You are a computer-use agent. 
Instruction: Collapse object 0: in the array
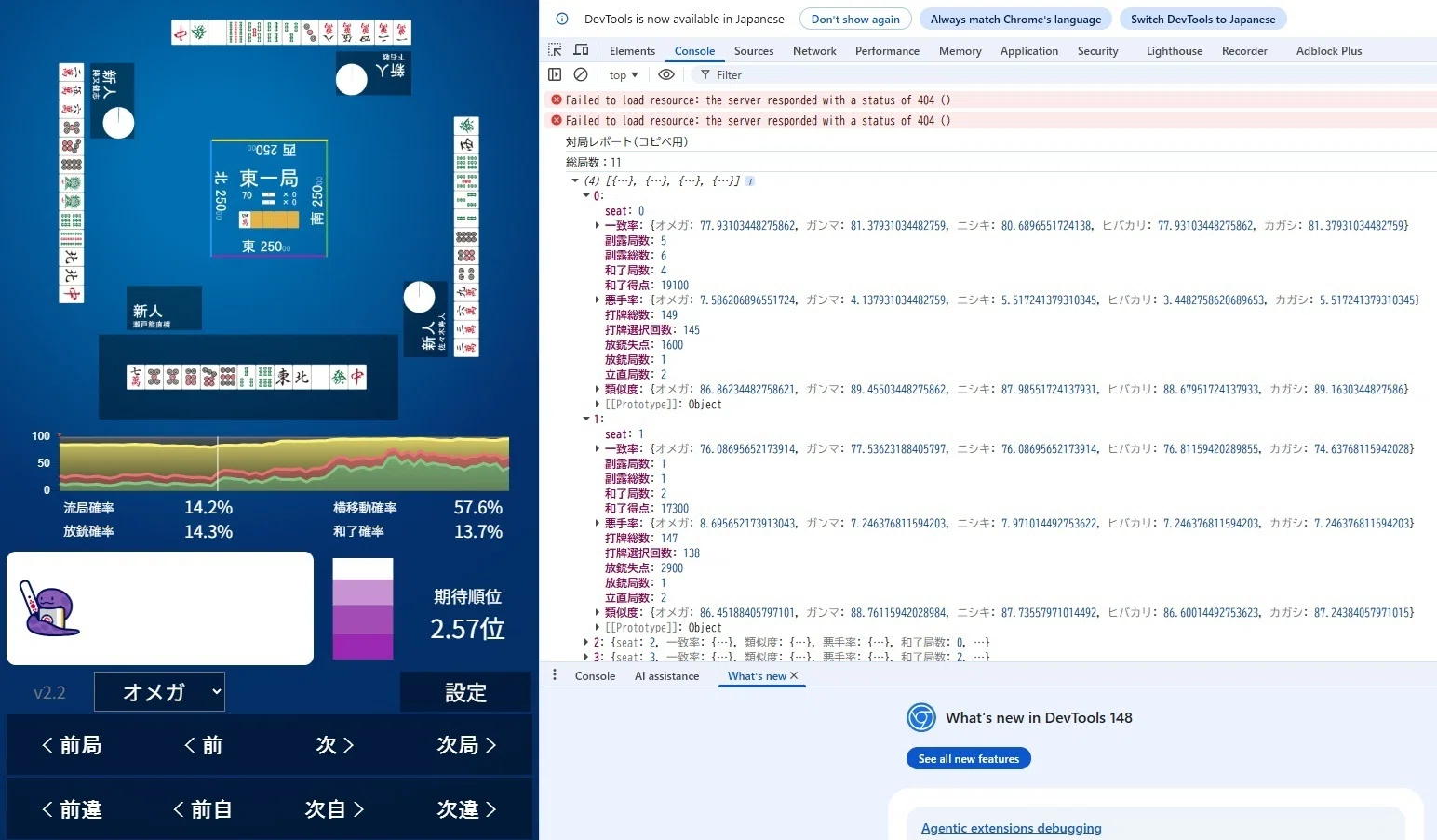pyautogui.click(x=586, y=196)
